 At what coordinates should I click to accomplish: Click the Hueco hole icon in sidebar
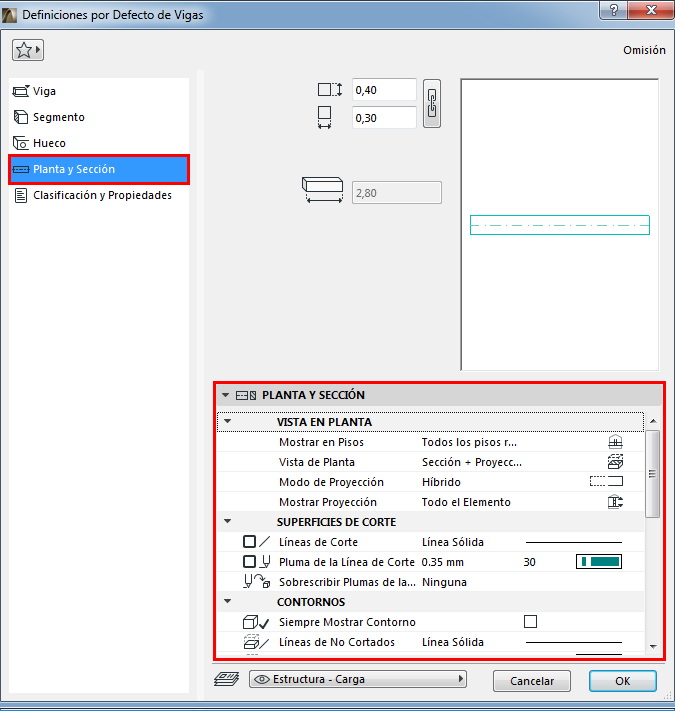pos(21,143)
